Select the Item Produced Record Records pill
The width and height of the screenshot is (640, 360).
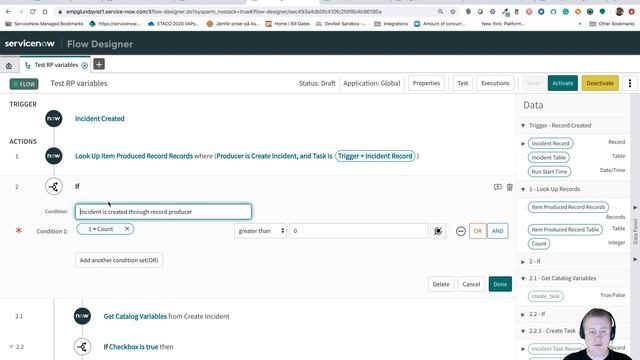568,207
